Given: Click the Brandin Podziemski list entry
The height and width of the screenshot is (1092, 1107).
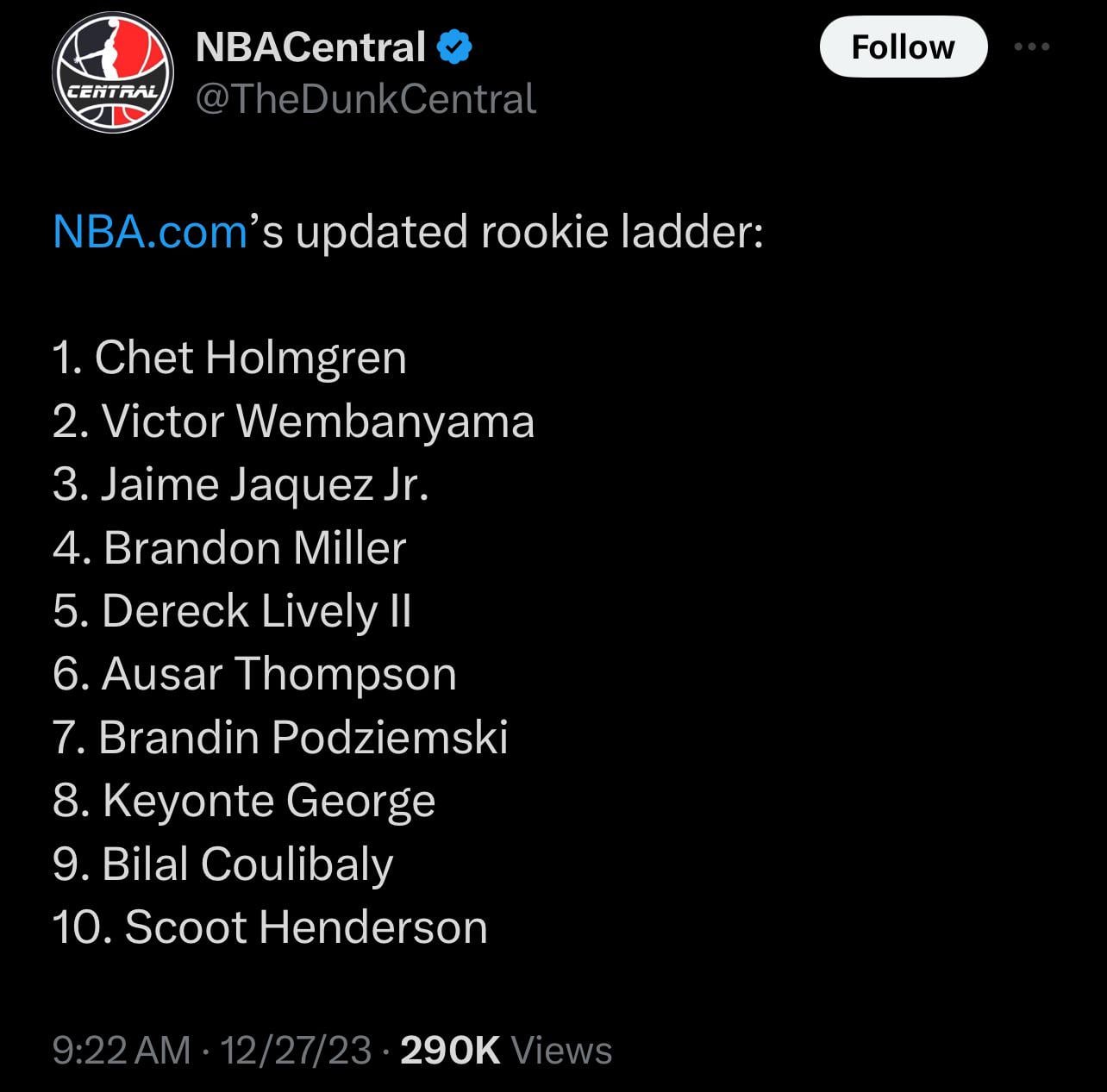Looking at the screenshot, I should click(280, 738).
